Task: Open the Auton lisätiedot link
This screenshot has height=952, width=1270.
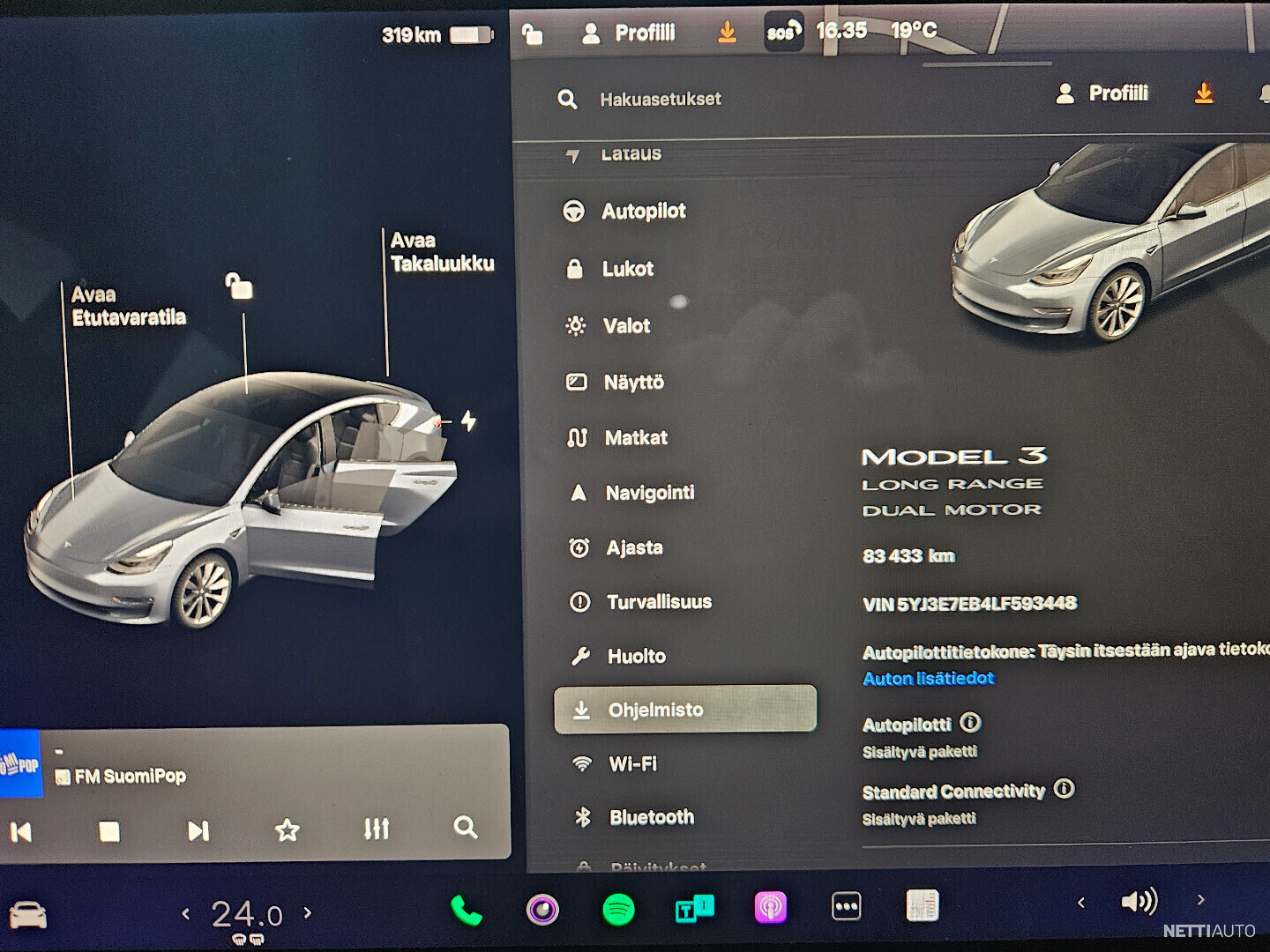Action: [928, 678]
